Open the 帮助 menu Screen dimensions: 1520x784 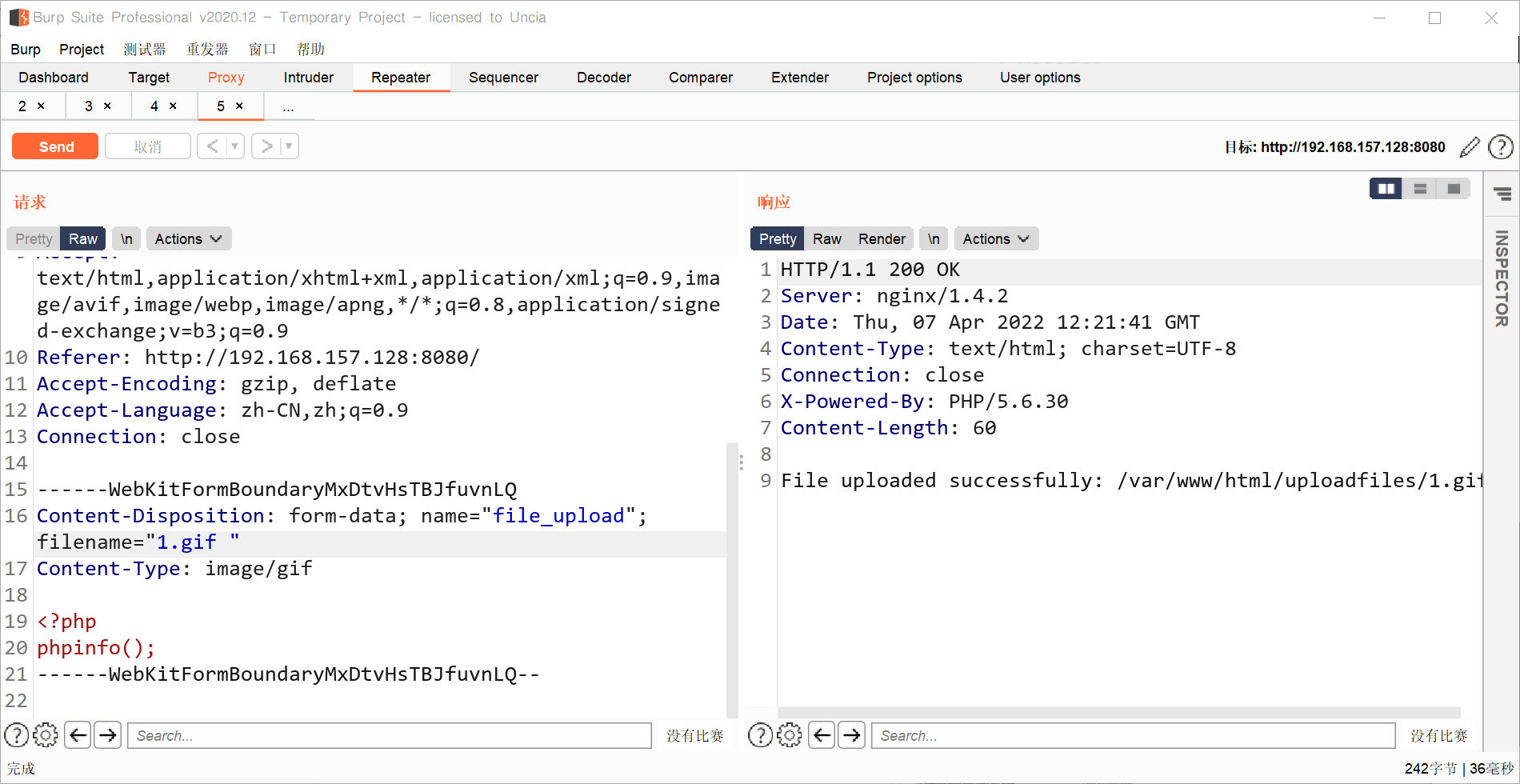pos(310,50)
